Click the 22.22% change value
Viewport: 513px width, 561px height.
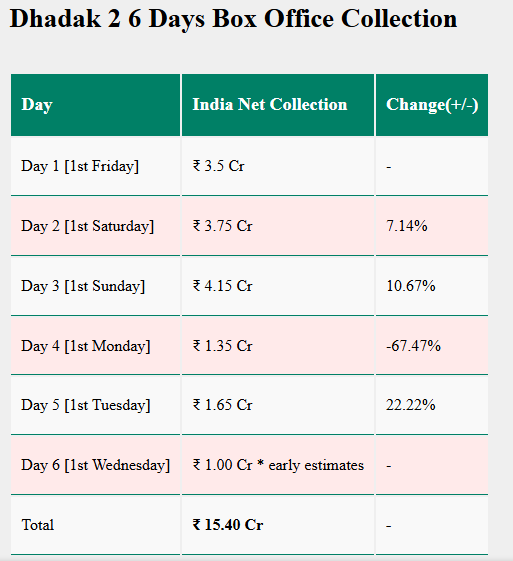click(411, 405)
